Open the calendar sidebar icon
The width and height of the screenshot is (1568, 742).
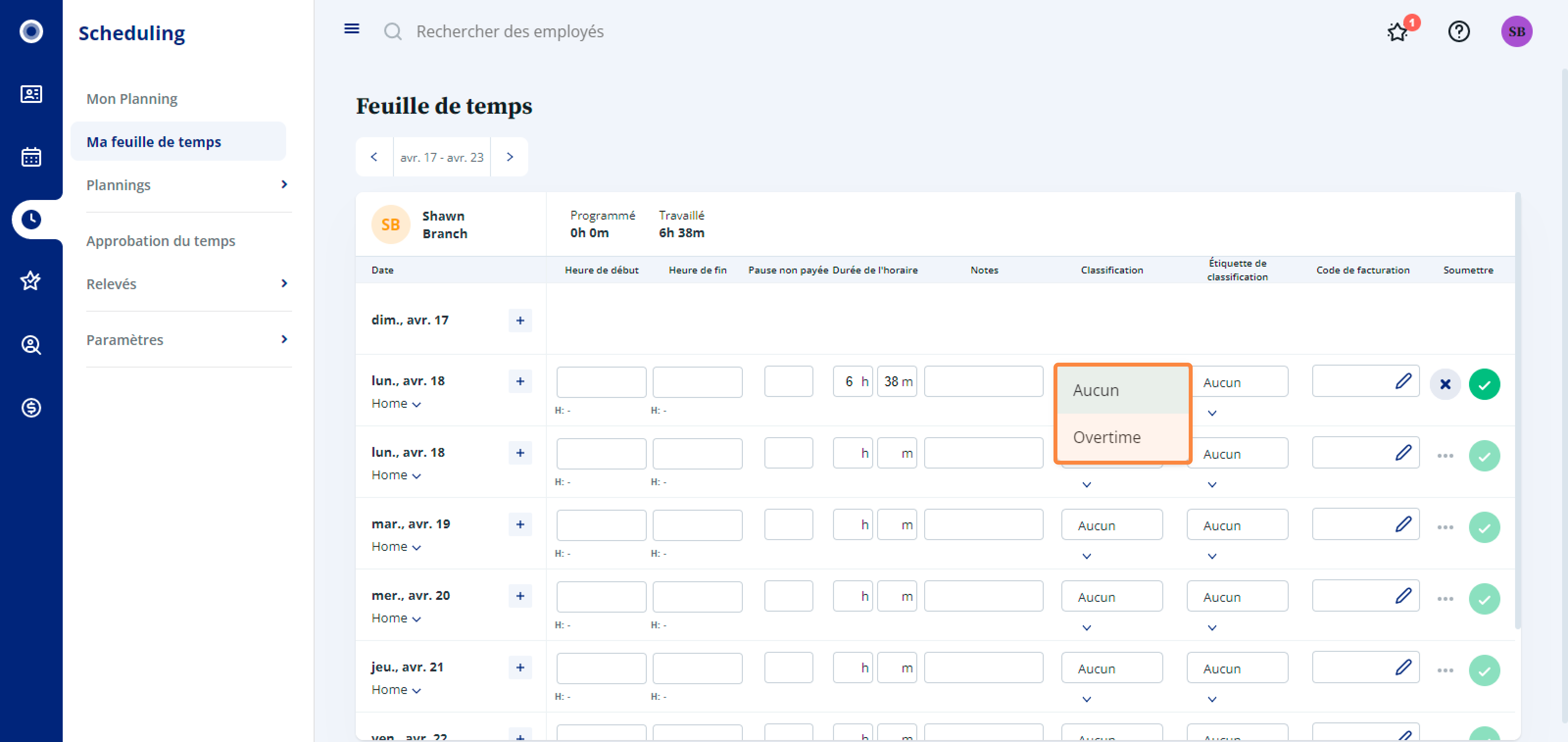click(x=31, y=157)
